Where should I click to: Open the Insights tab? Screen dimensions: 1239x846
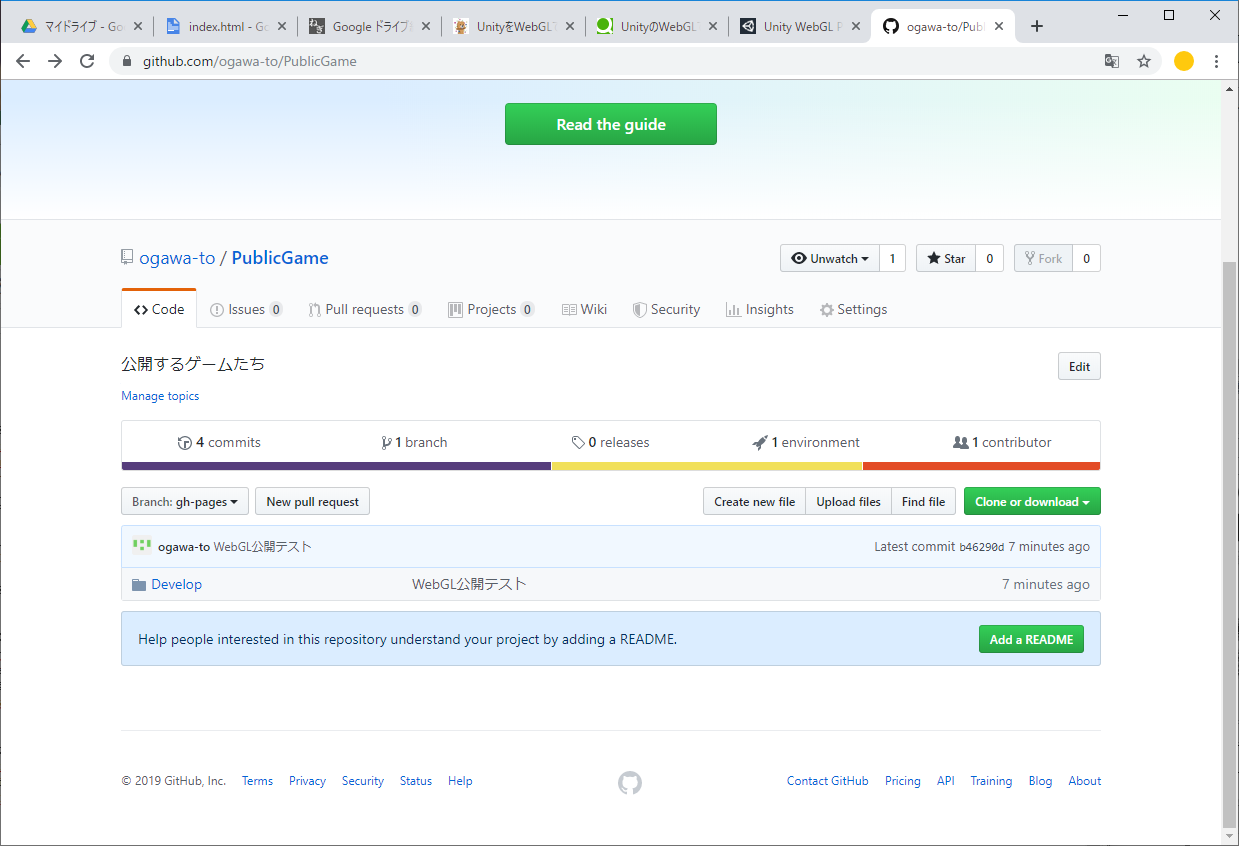(x=760, y=309)
